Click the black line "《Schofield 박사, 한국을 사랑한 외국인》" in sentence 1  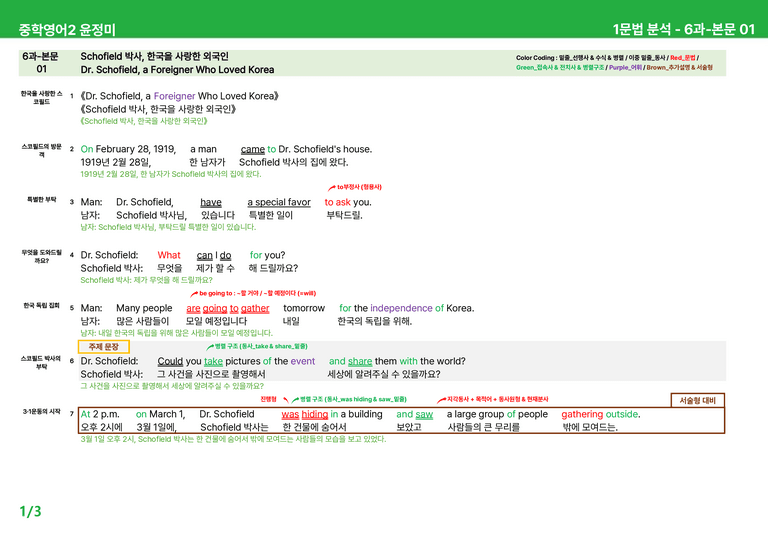point(158,109)
